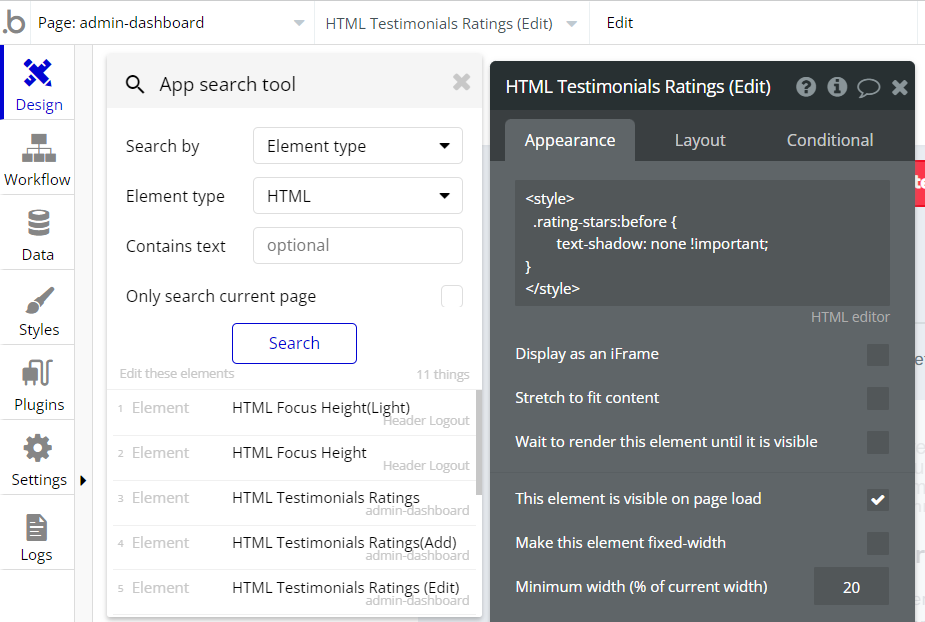925x622 pixels.
Task: Select result 2, HTML Focus Height
Action: coord(294,458)
